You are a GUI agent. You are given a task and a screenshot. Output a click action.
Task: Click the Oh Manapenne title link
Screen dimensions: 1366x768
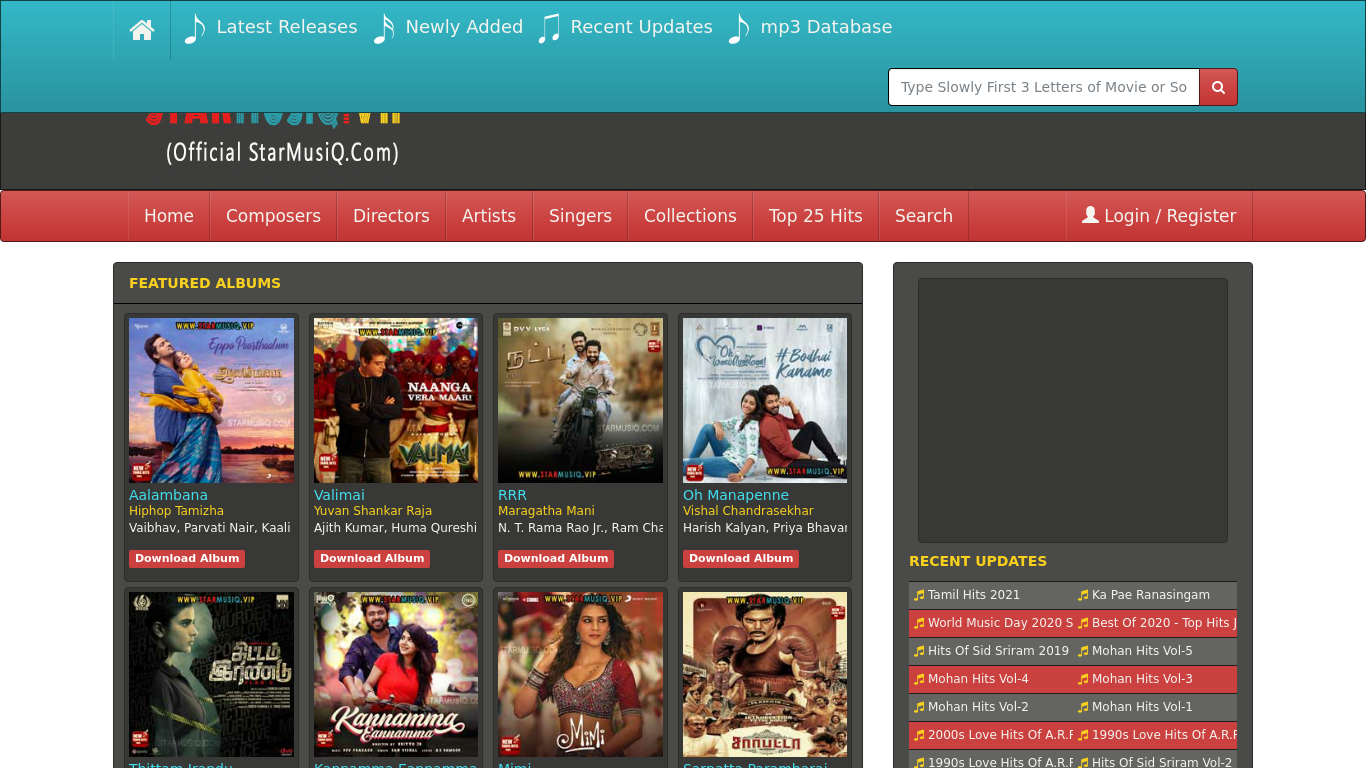pos(736,495)
